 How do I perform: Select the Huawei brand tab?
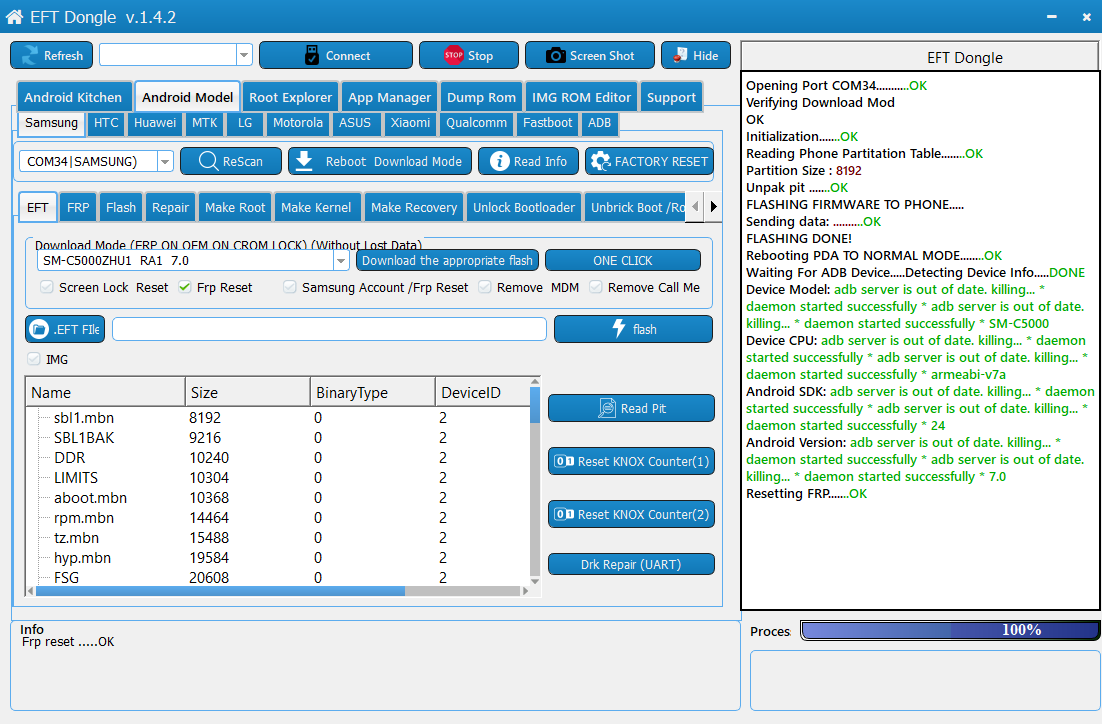pyautogui.click(x=155, y=123)
